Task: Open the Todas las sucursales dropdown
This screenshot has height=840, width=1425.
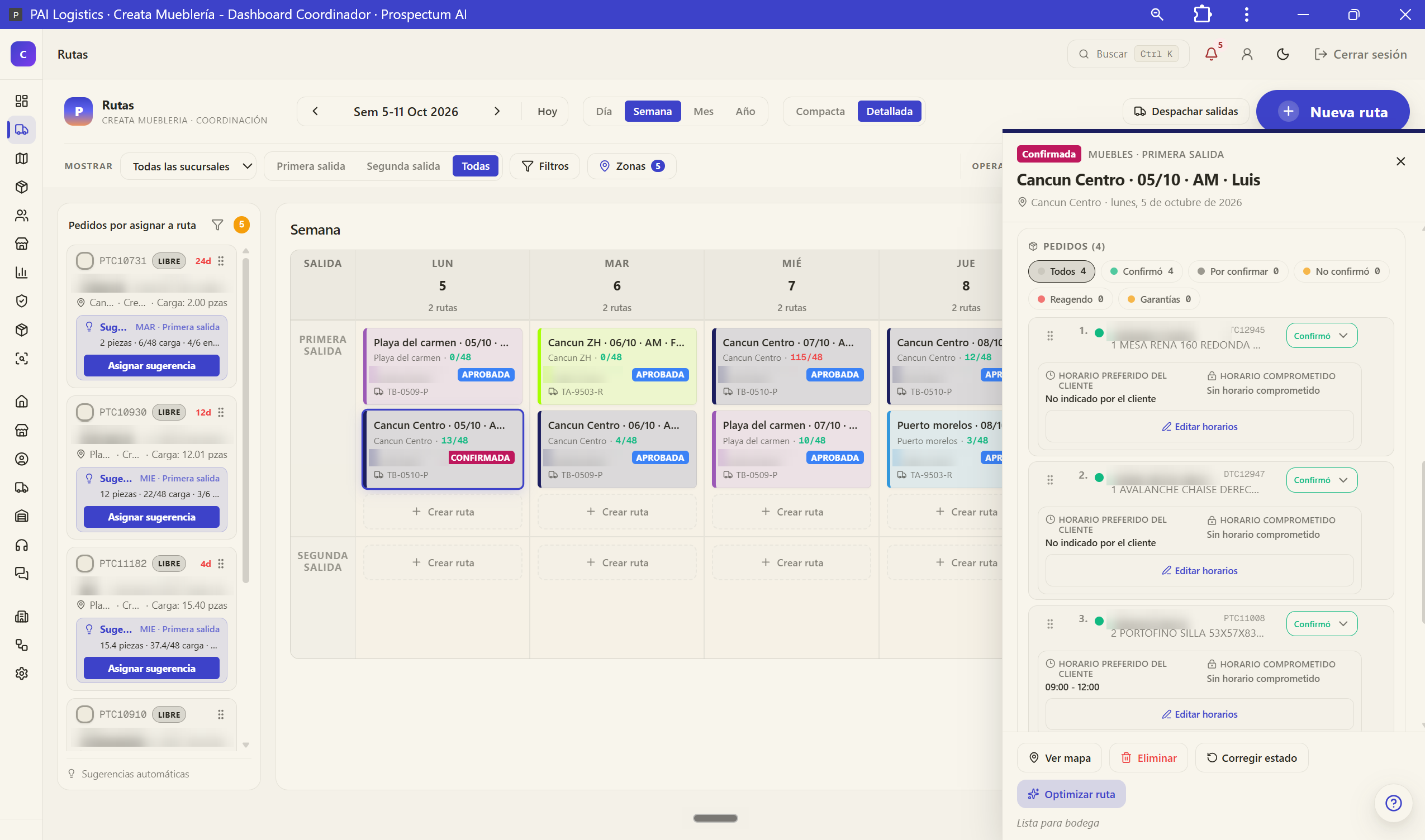Action: [188, 166]
